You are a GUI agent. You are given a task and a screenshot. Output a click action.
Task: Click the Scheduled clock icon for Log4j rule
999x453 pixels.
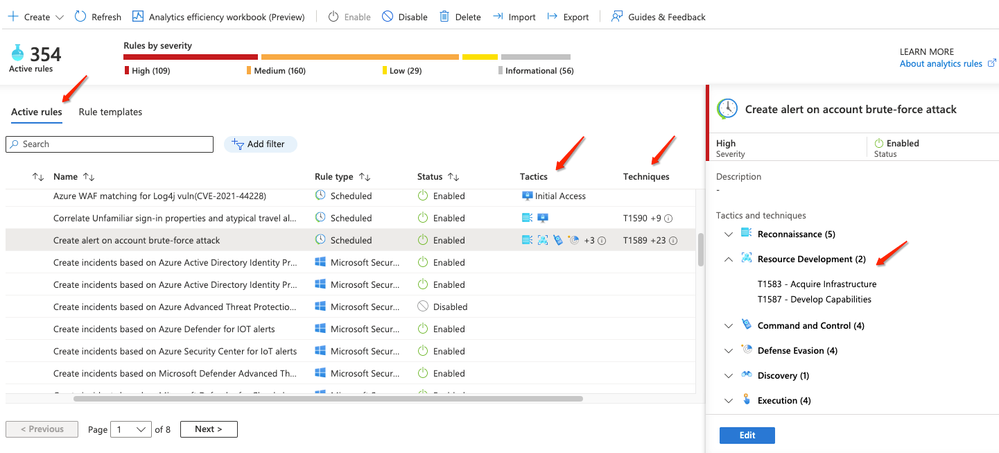(x=320, y=196)
